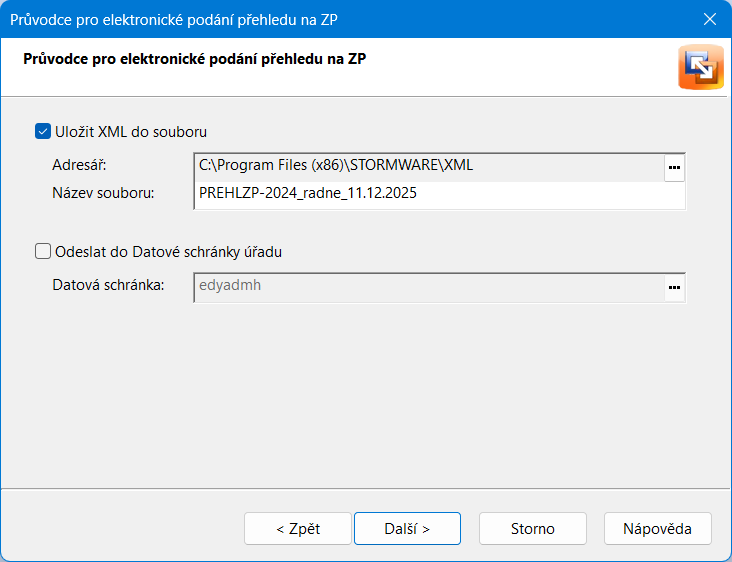Click into the Název souboru field
Image resolution: width=732 pixels, height=562 pixels.
[438, 194]
